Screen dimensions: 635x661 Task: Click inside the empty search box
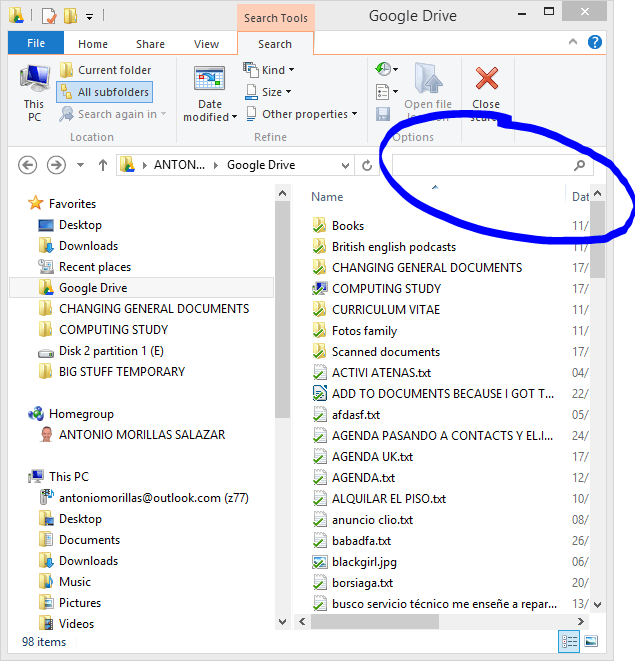click(x=483, y=165)
